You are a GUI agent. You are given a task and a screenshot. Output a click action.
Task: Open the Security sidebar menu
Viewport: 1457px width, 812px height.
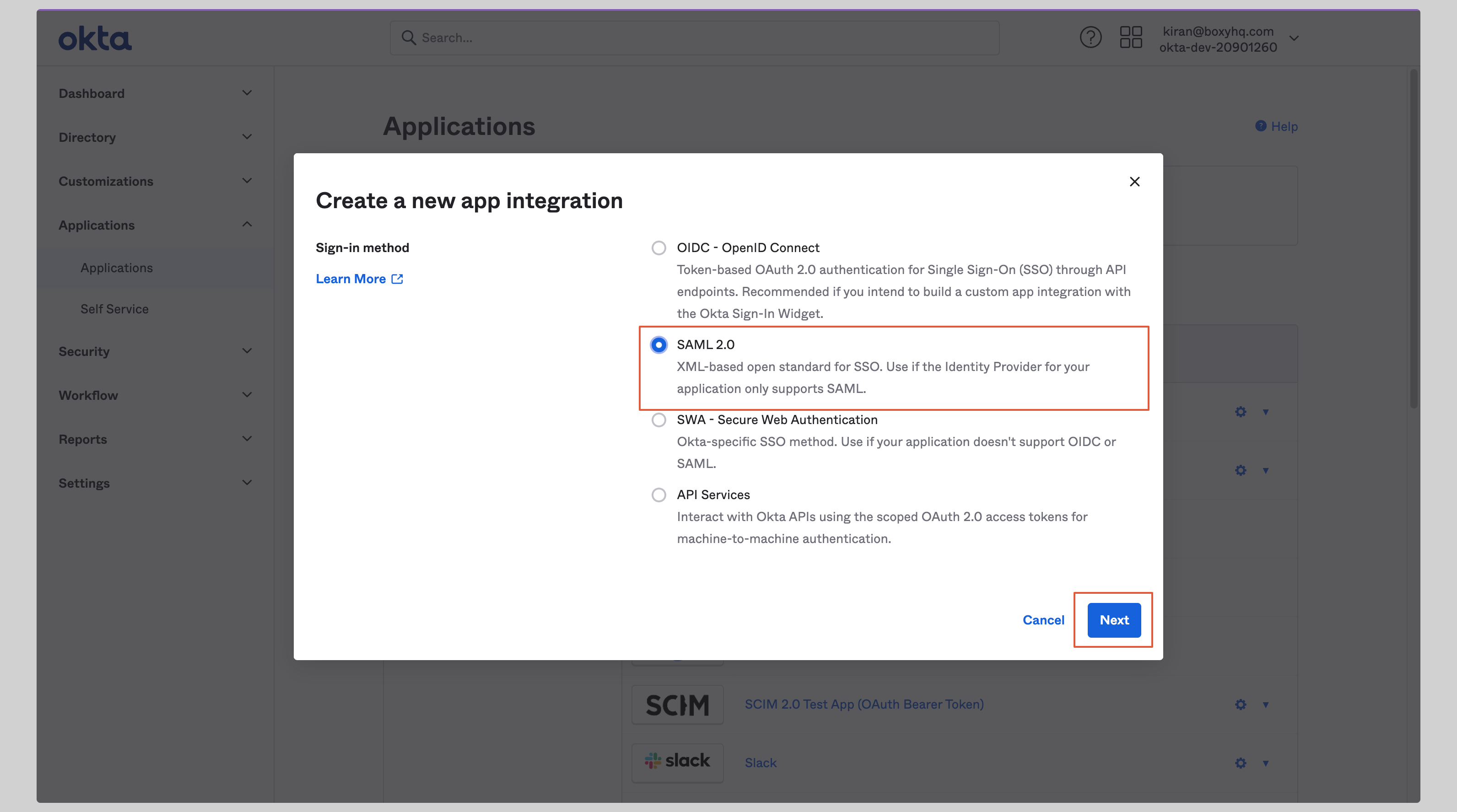click(x=84, y=351)
